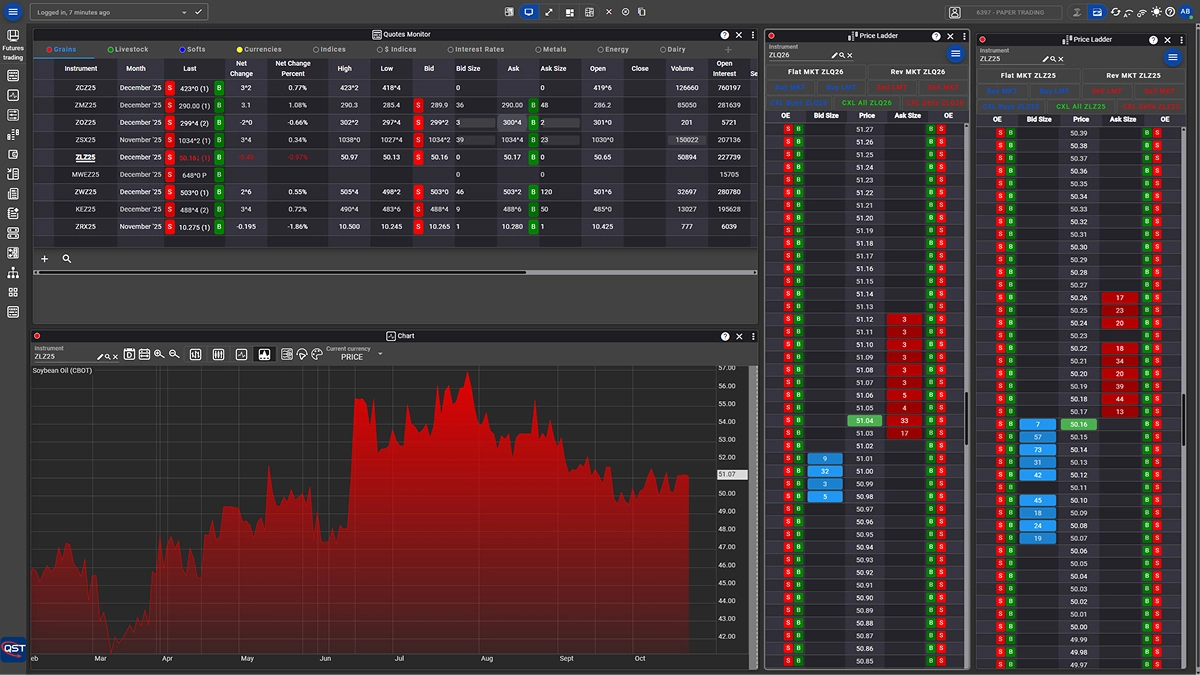Click the highlighted 50.16 price cell in ZLZ25 ladder

pyautogui.click(x=1078, y=424)
